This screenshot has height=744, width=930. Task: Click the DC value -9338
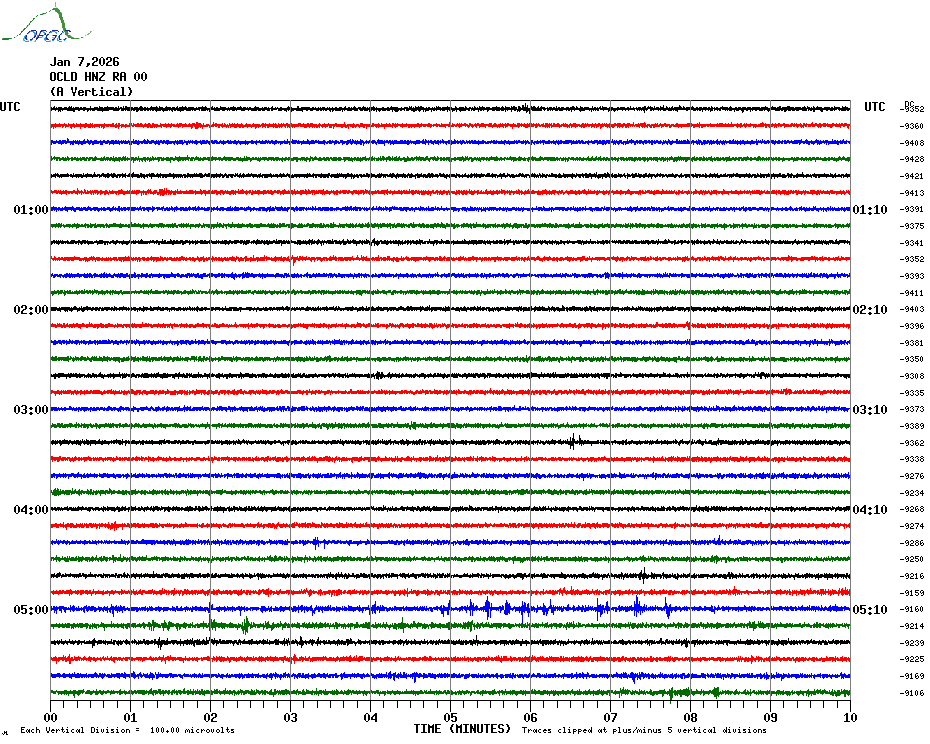pos(912,460)
